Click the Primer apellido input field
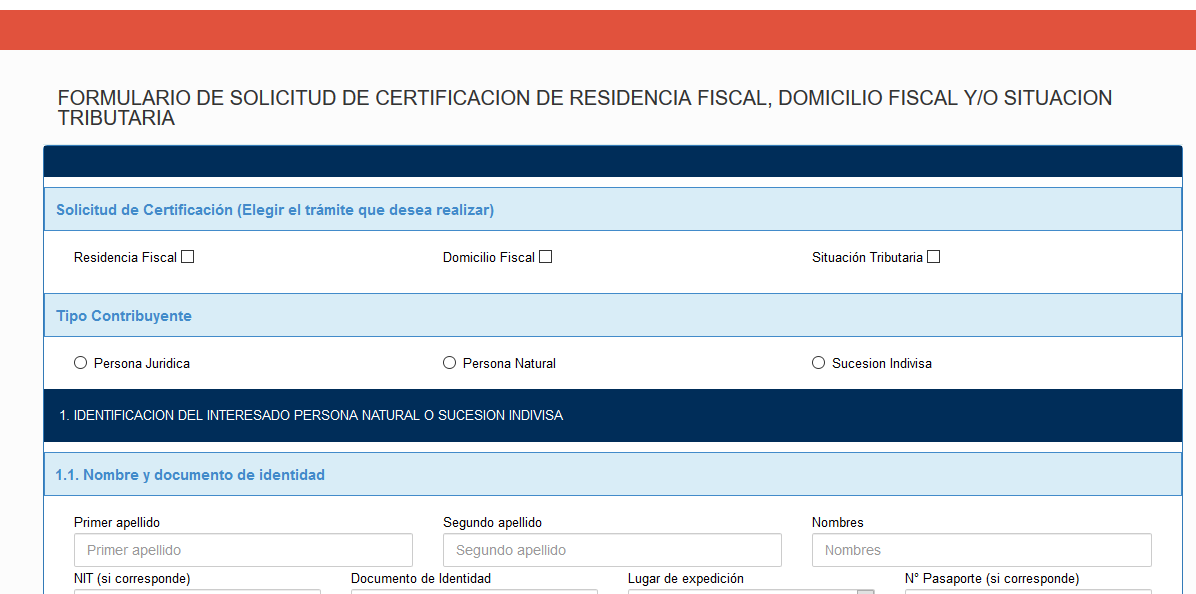1196x594 pixels. tap(243, 549)
